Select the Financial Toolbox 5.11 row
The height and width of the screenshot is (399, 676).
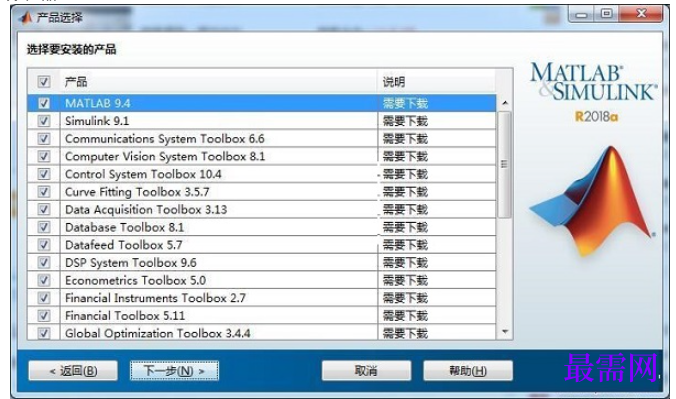pos(262,315)
